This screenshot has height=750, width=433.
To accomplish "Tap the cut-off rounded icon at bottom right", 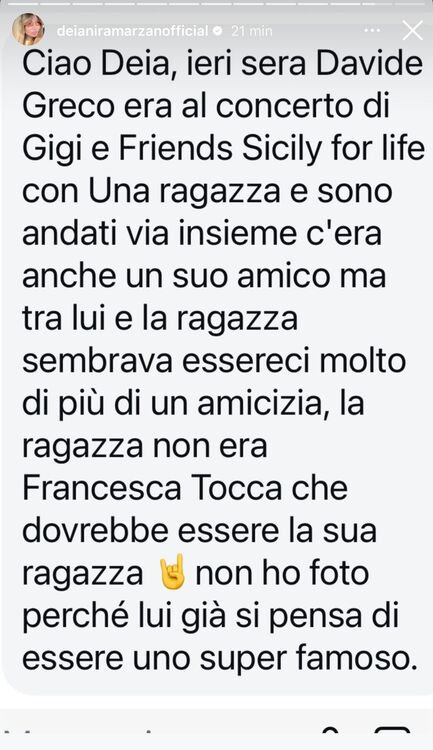I will click(x=392, y=730).
